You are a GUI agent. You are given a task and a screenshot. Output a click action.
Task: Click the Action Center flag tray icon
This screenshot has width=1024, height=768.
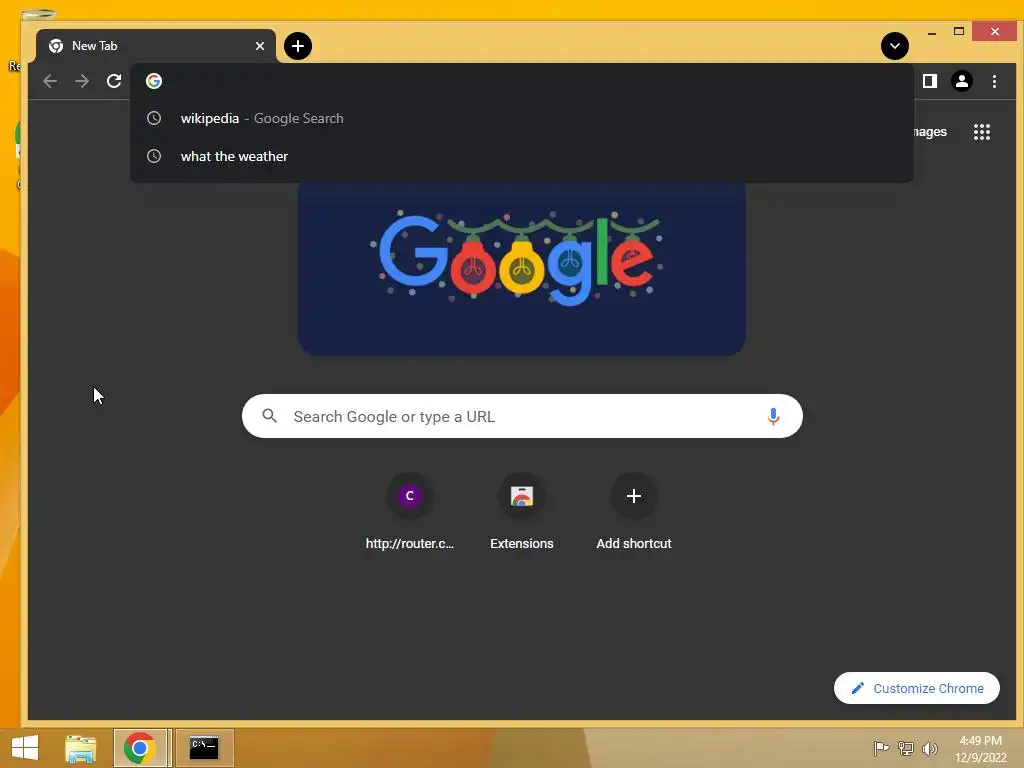[881, 748]
